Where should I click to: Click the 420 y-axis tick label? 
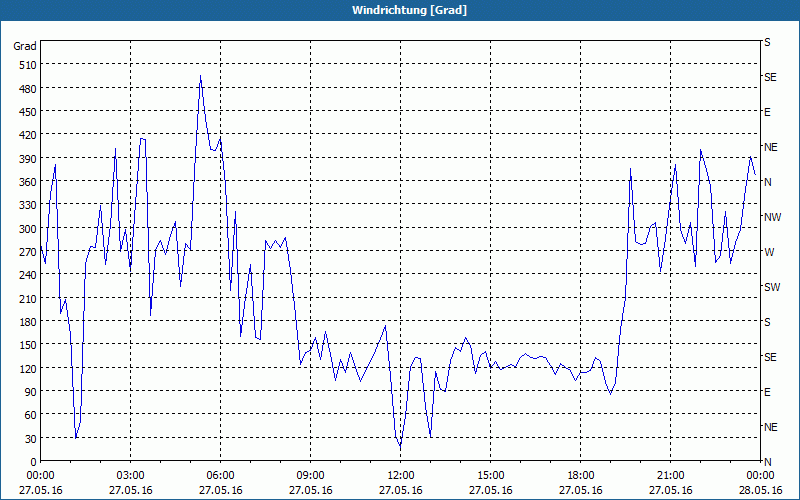(28, 135)
